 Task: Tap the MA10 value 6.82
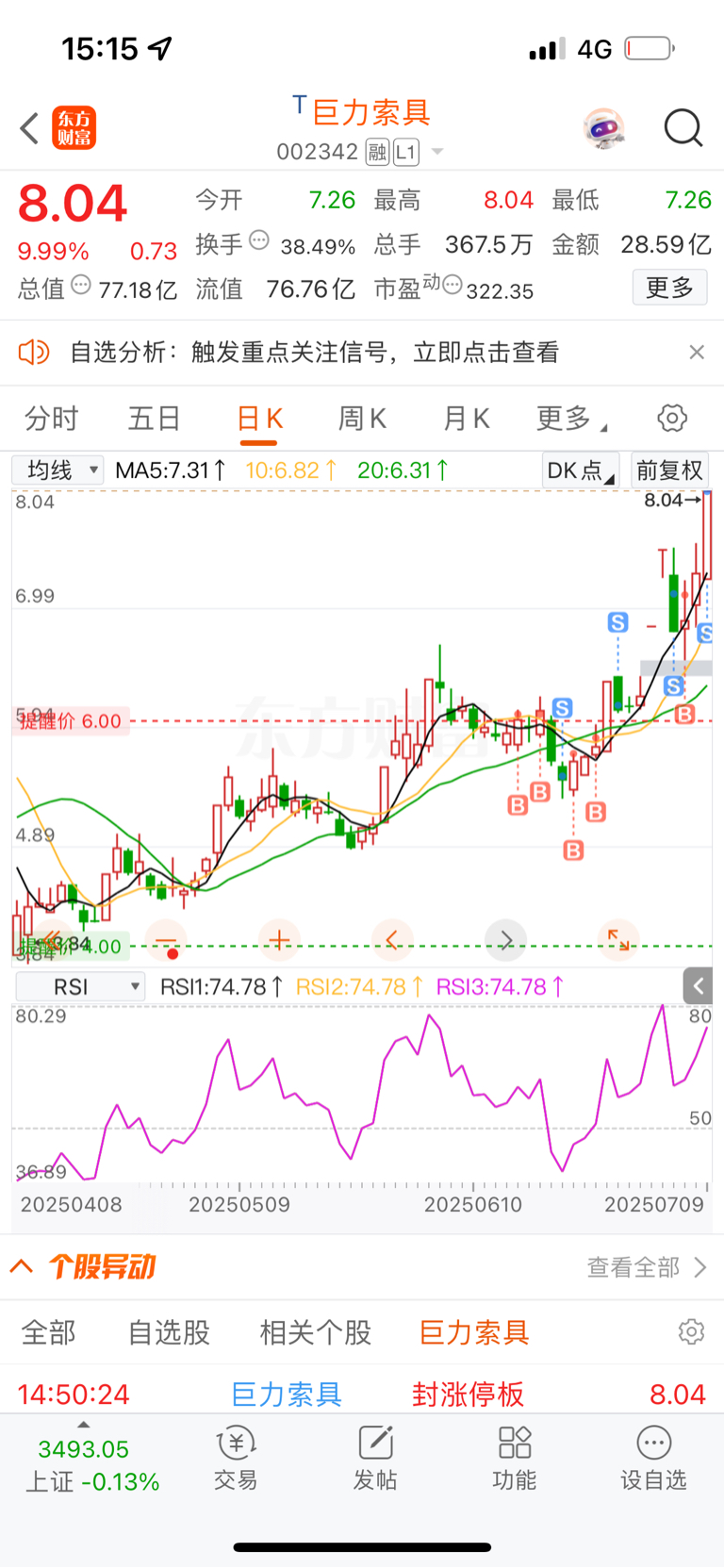click(x=291, y=470)
